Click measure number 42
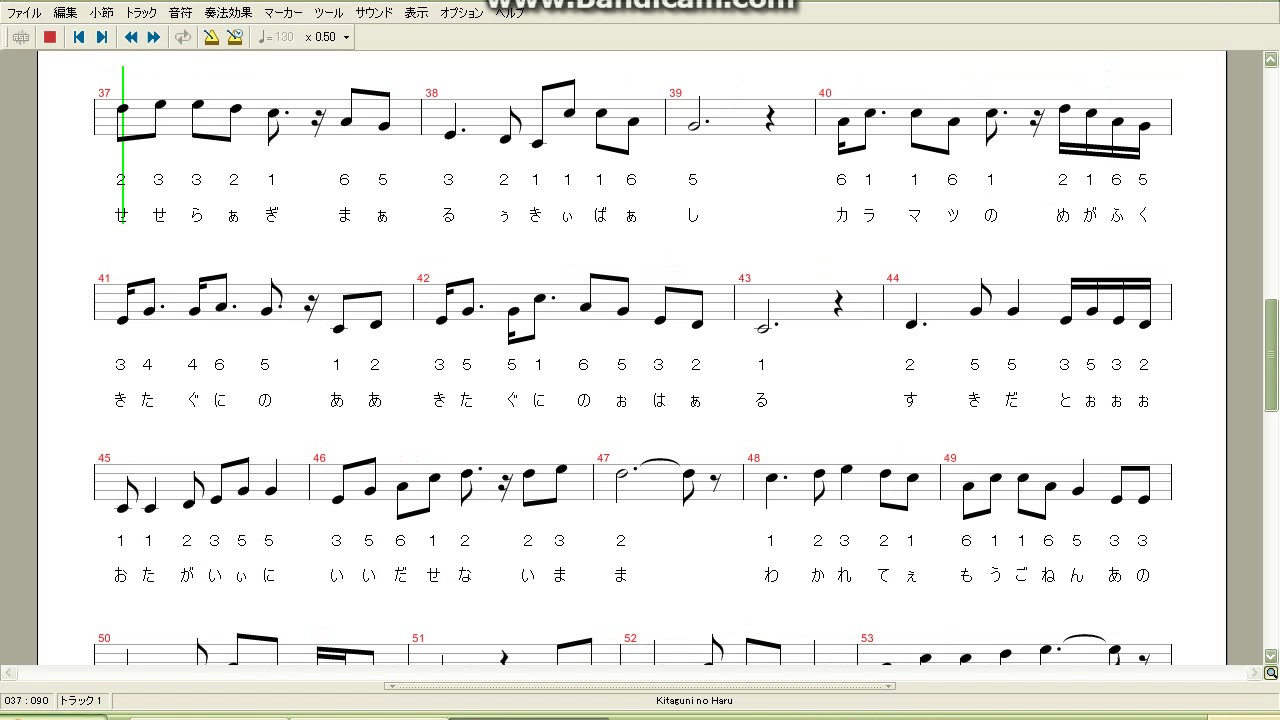This screenshot has width=1280, height=720. [x=423, y=278]
